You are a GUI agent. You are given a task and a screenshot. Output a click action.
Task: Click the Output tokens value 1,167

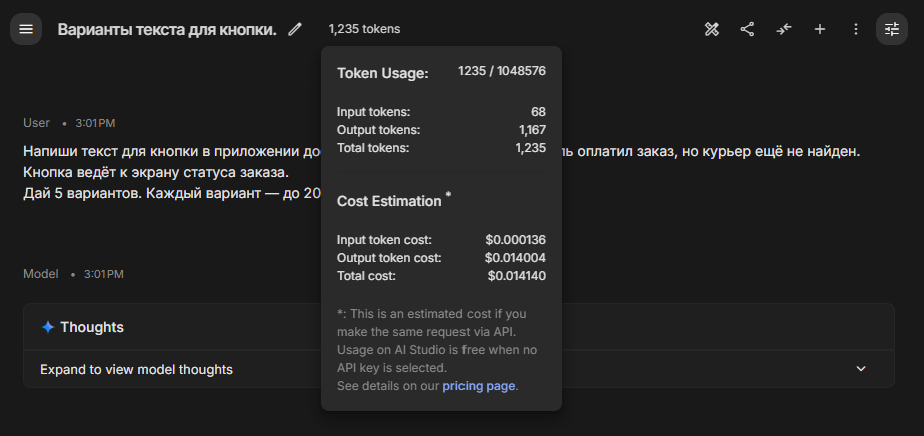[x=533, y=130]
